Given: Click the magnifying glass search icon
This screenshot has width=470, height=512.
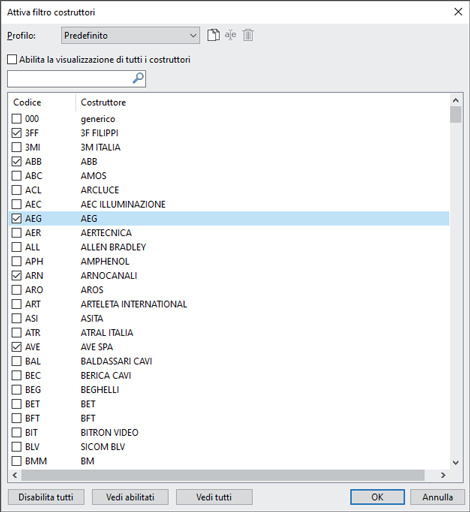Looking at the screenshot, I should [x=138, y=79].
